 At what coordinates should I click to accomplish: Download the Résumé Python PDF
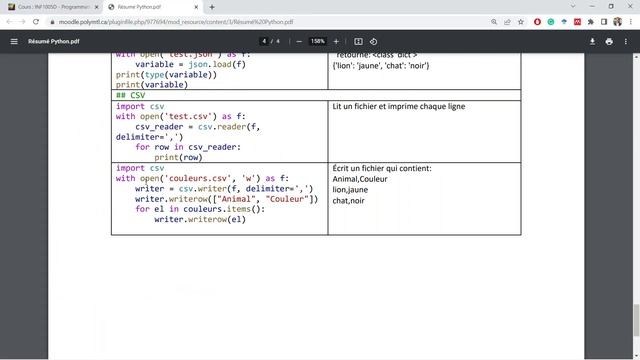(x=592, y=41)
